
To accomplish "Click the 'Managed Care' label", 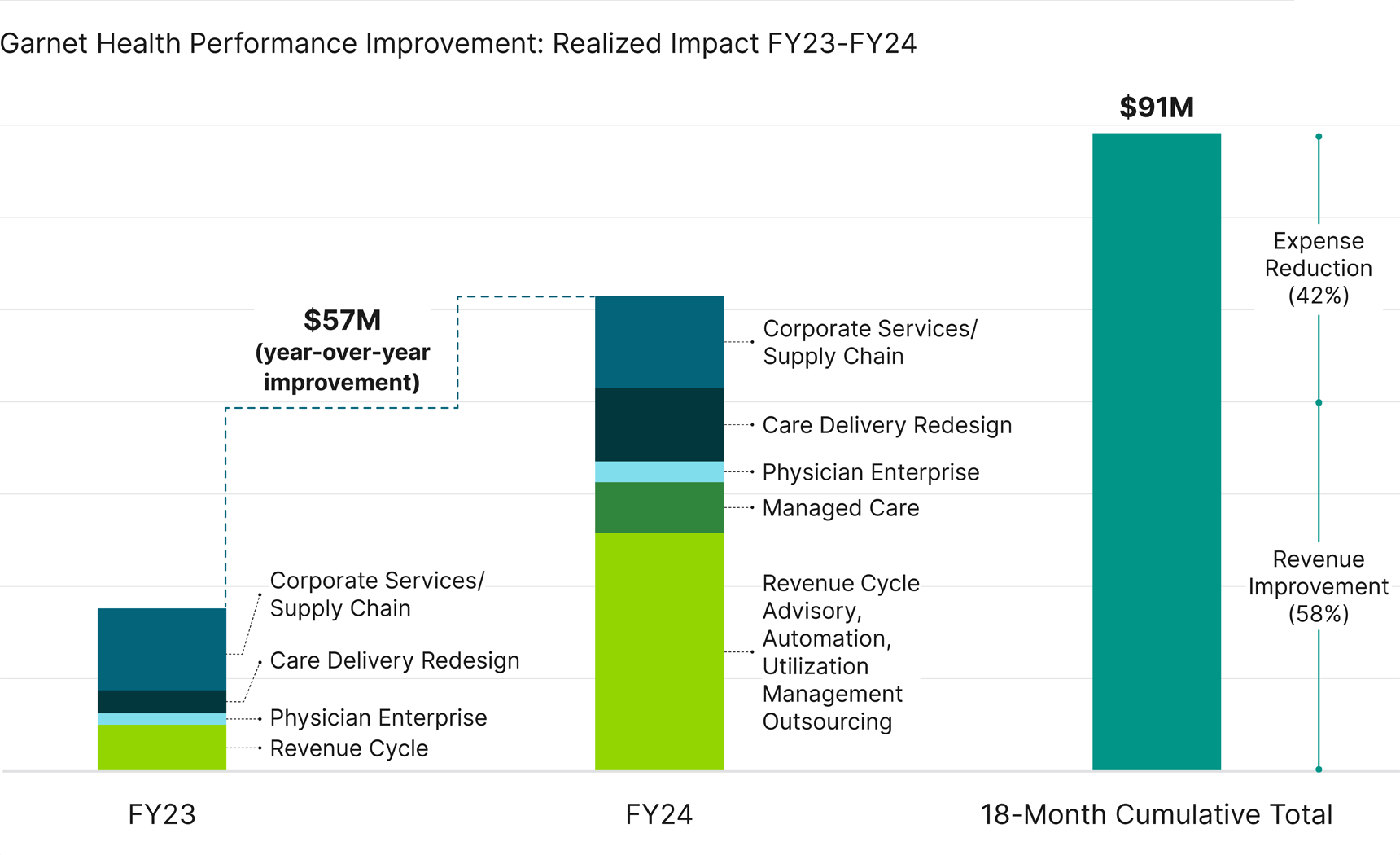I will (841, 508).
